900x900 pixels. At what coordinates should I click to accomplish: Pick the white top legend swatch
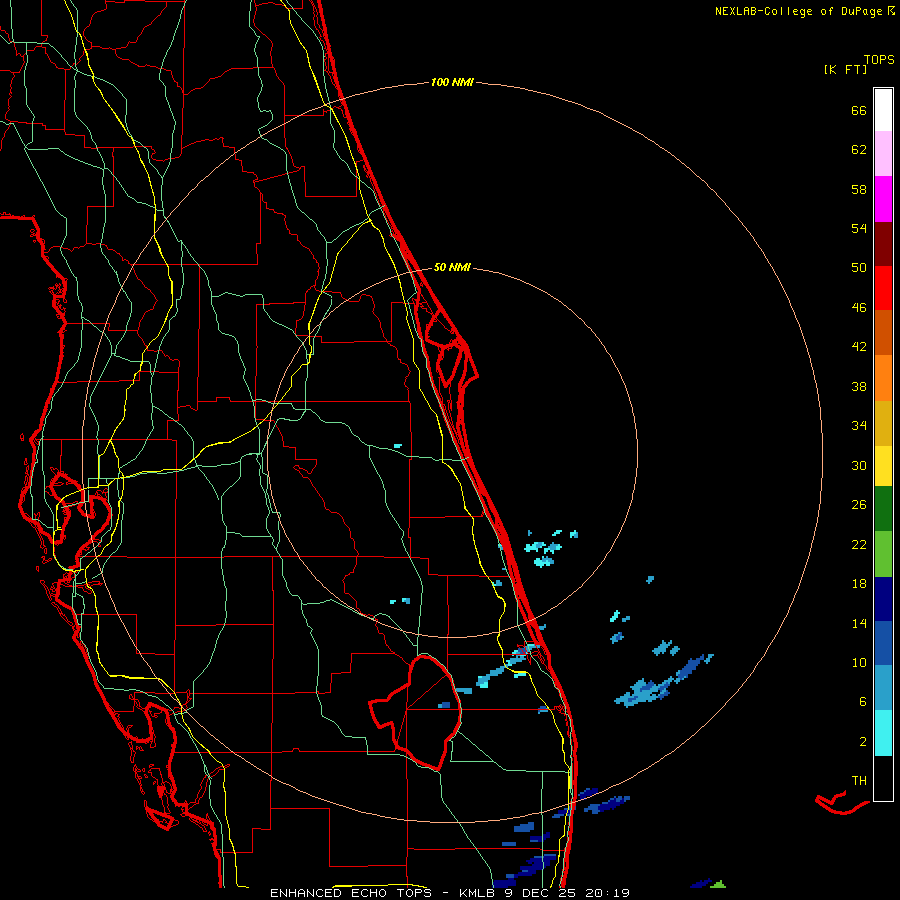coord(883,110)
